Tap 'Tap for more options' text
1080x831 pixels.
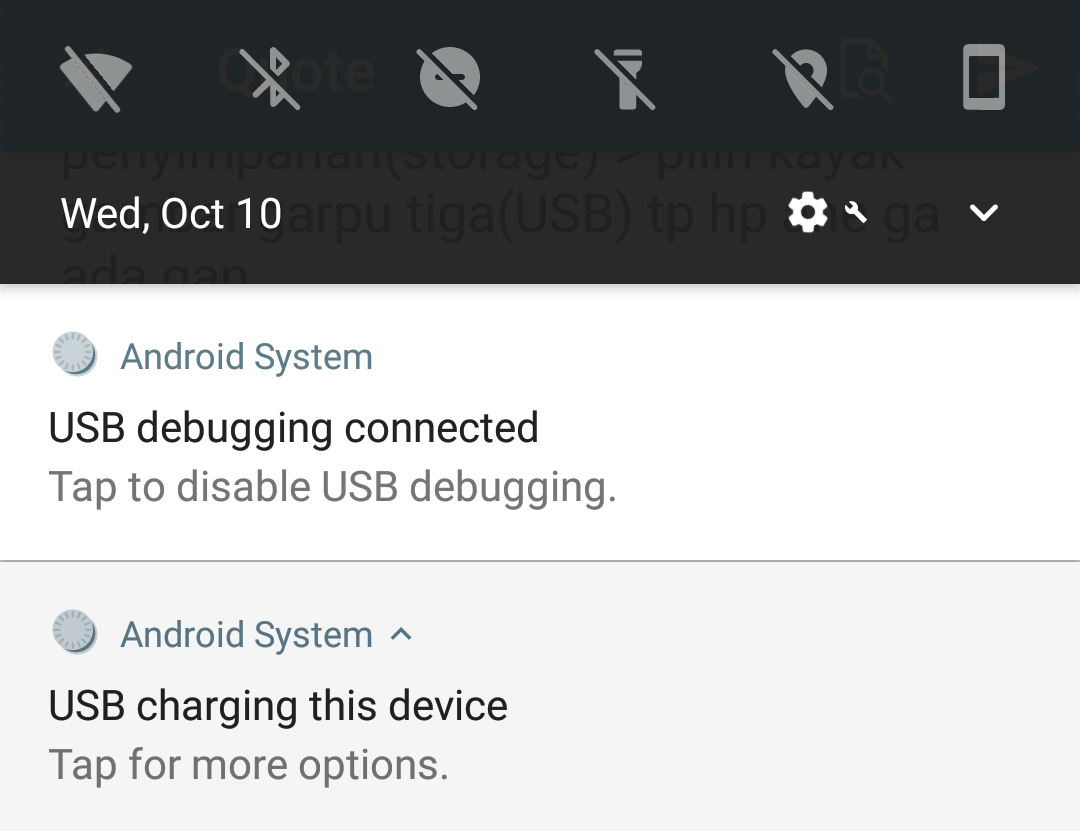point(249,766)
